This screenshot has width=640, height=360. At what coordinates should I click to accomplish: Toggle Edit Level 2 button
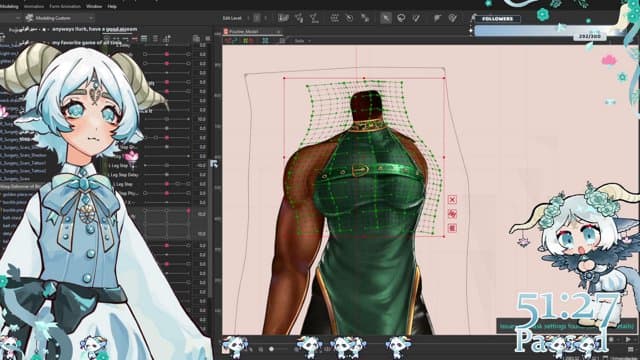(x=257, y=18)
